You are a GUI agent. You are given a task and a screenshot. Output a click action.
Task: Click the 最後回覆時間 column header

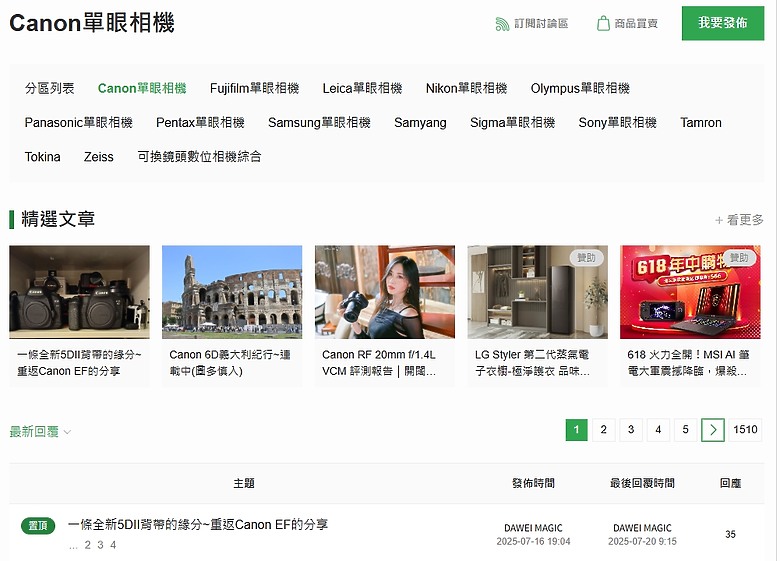[642, 483]
